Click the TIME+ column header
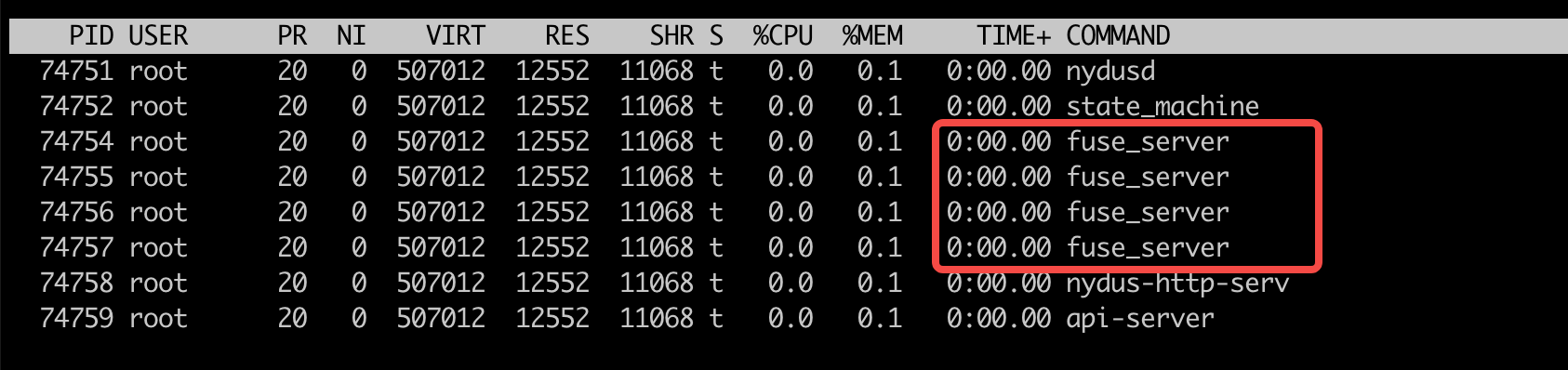Image resolution: width=1568 pixels, height=370 pixels. (x=1014, y=35)
